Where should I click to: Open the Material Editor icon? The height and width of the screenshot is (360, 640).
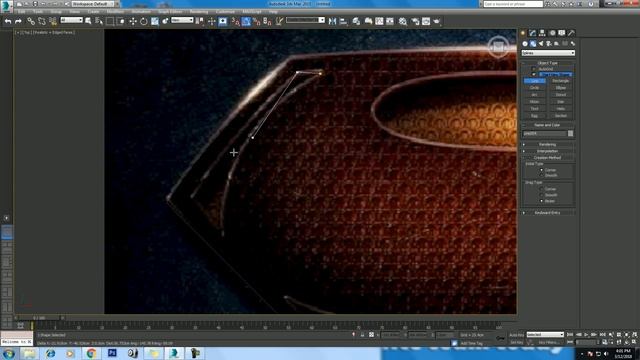[x=403, y=21]
